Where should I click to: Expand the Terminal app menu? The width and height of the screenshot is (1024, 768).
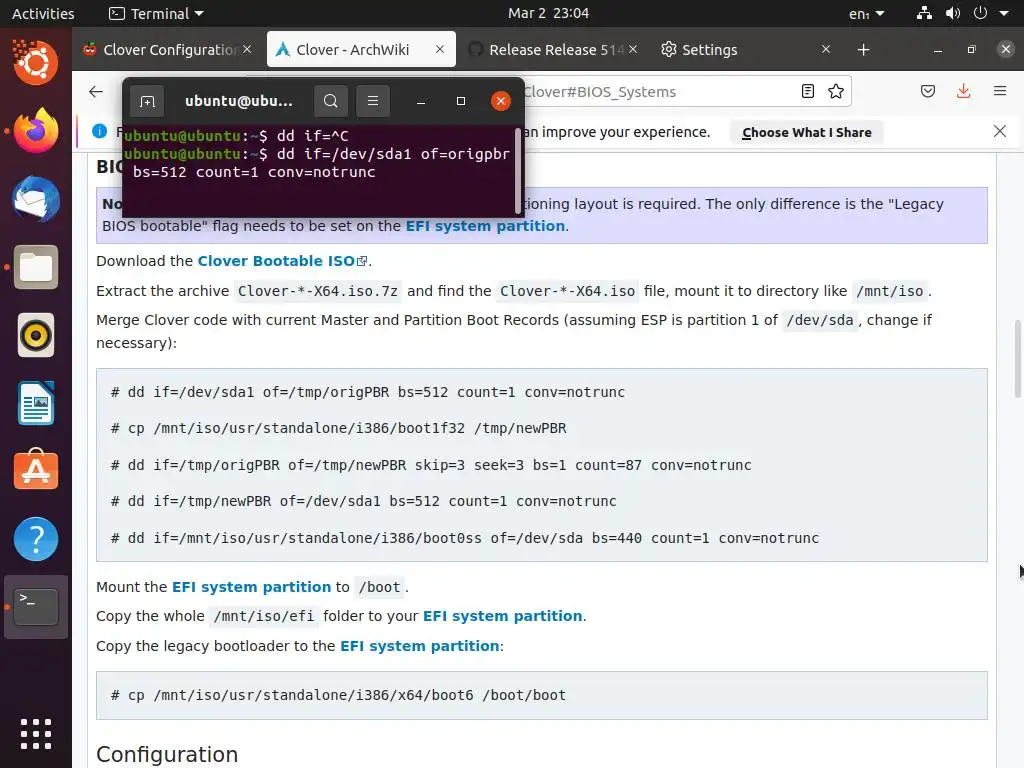156,13
